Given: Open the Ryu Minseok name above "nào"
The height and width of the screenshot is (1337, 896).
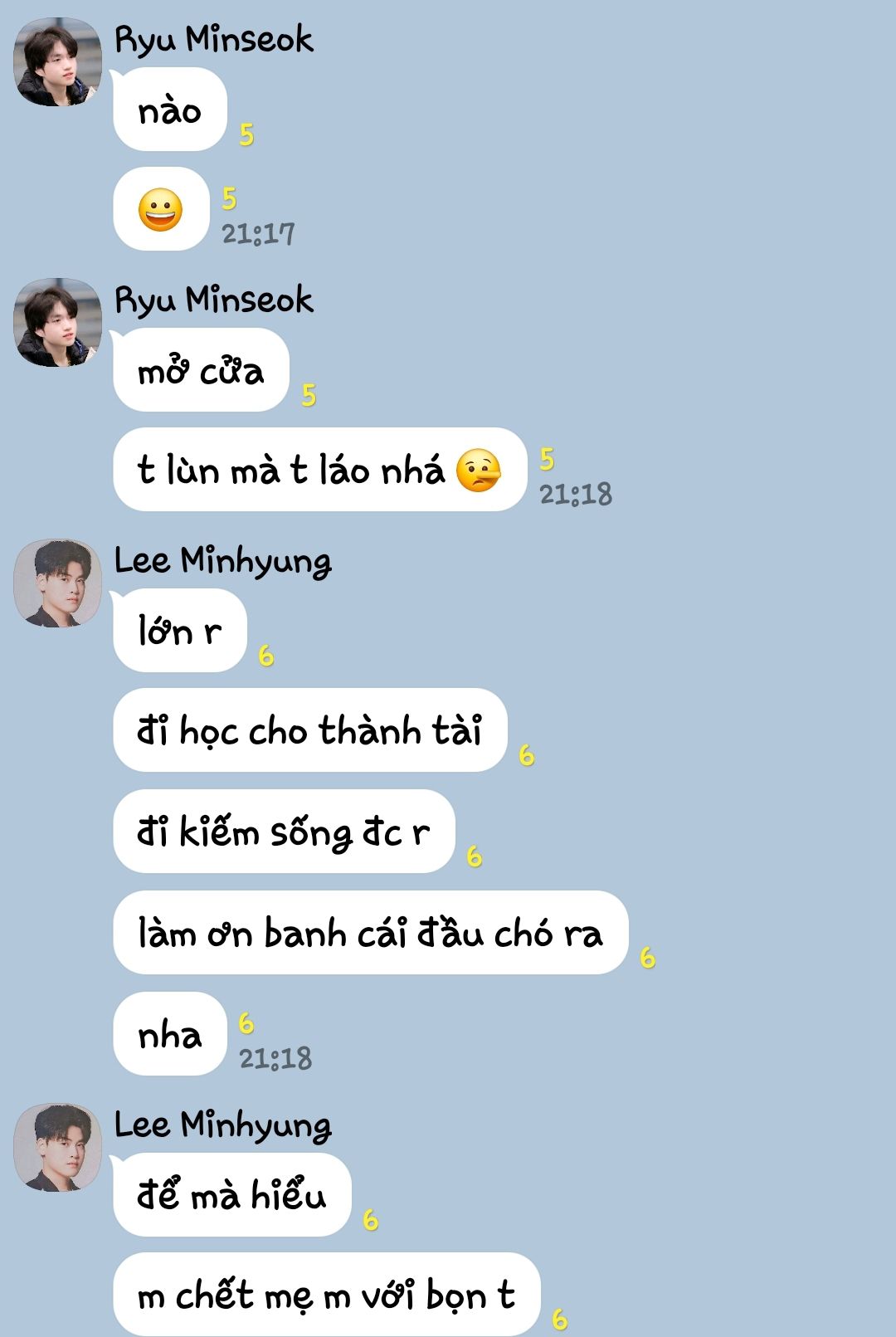Looking at the screenshot, I should point(214,39).
